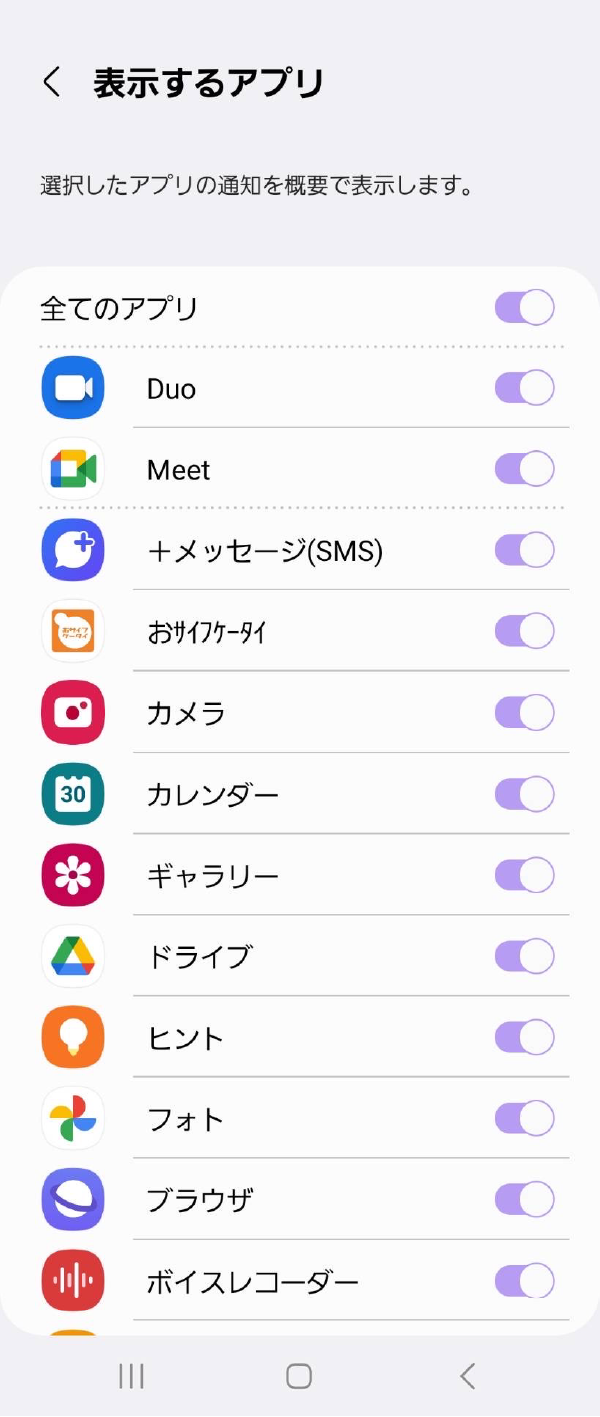
Task: Toggle the 全てのアプリ switch off
Action: pyautogui.click(x=525, y=307)
